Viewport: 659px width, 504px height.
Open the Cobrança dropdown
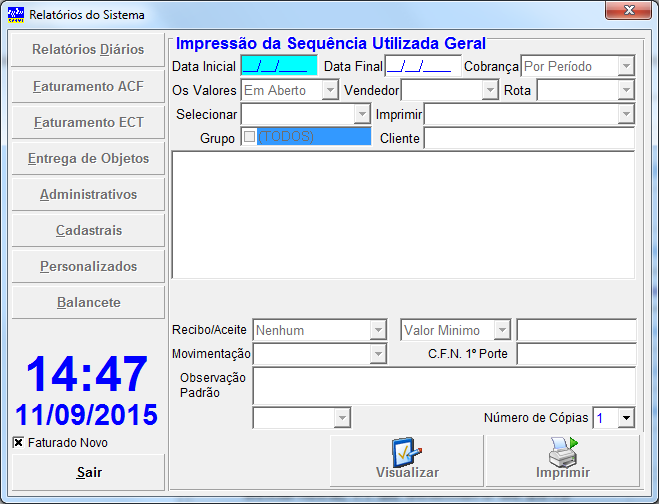coord(626,66)
